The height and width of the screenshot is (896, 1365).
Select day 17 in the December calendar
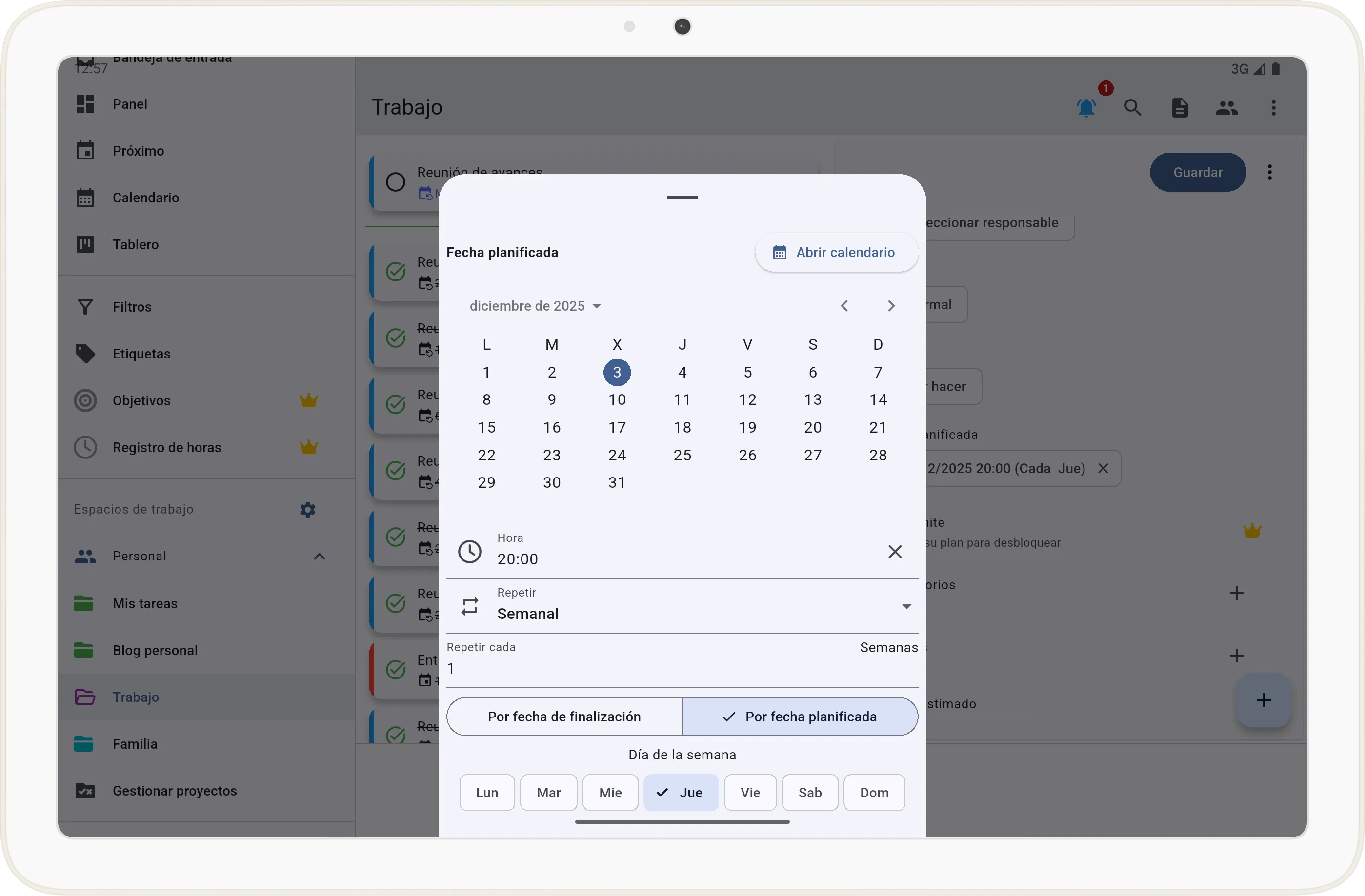click(617, 427)
